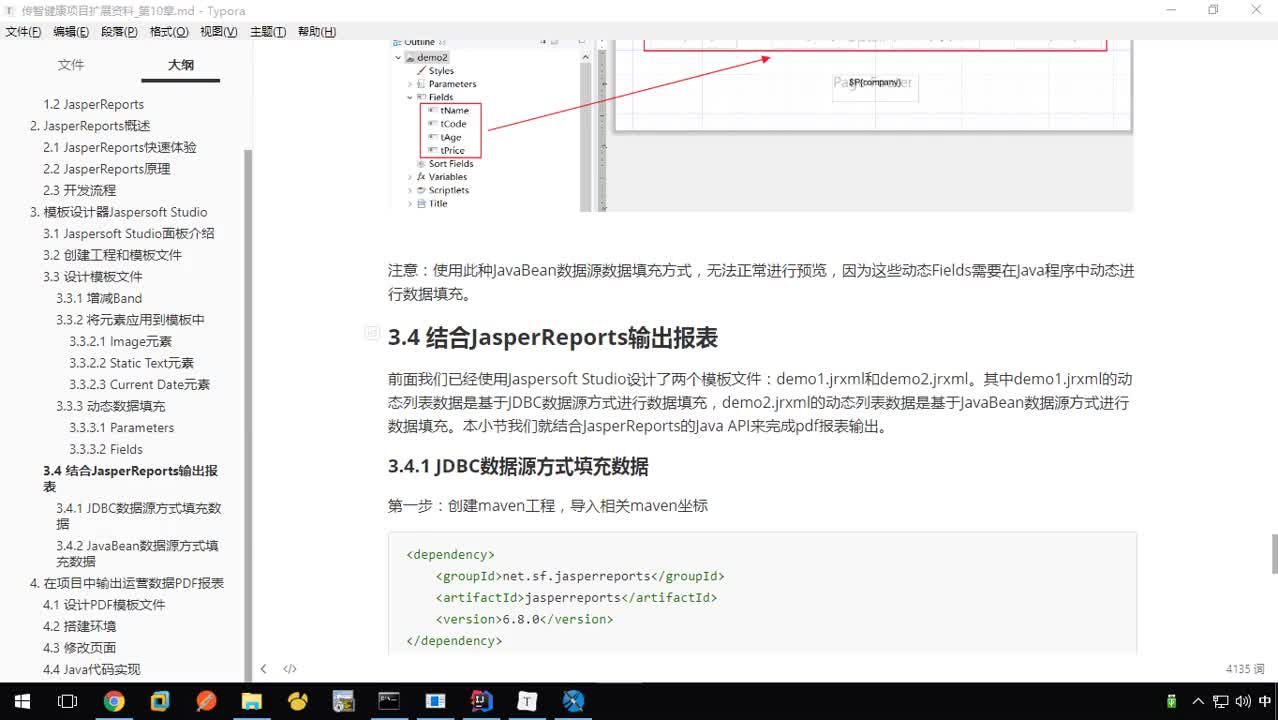Open the 格式 (Format) menu
This screenshot has height=720, width=1278.
click(x=169, y=32)
